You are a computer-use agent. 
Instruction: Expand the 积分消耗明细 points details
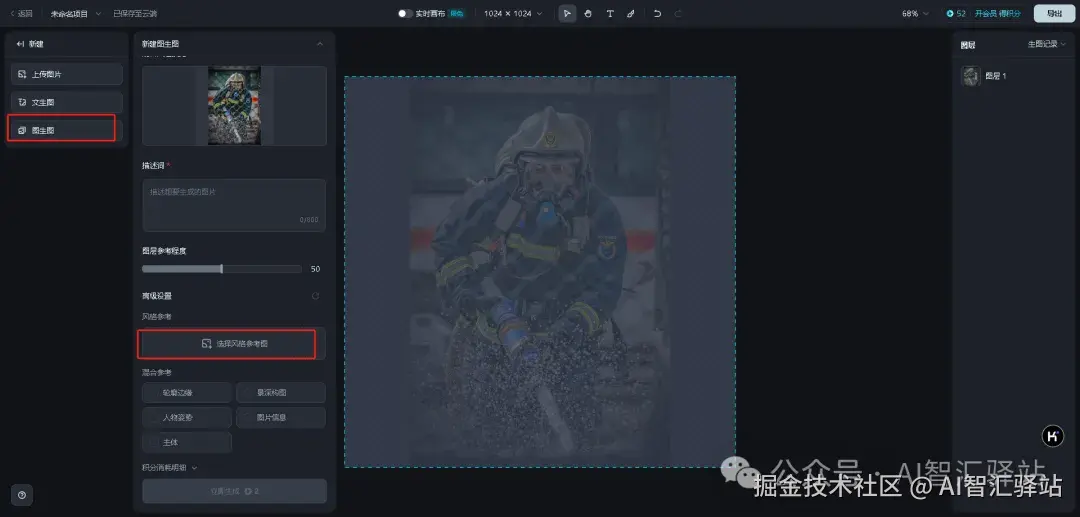pos(169,467)
